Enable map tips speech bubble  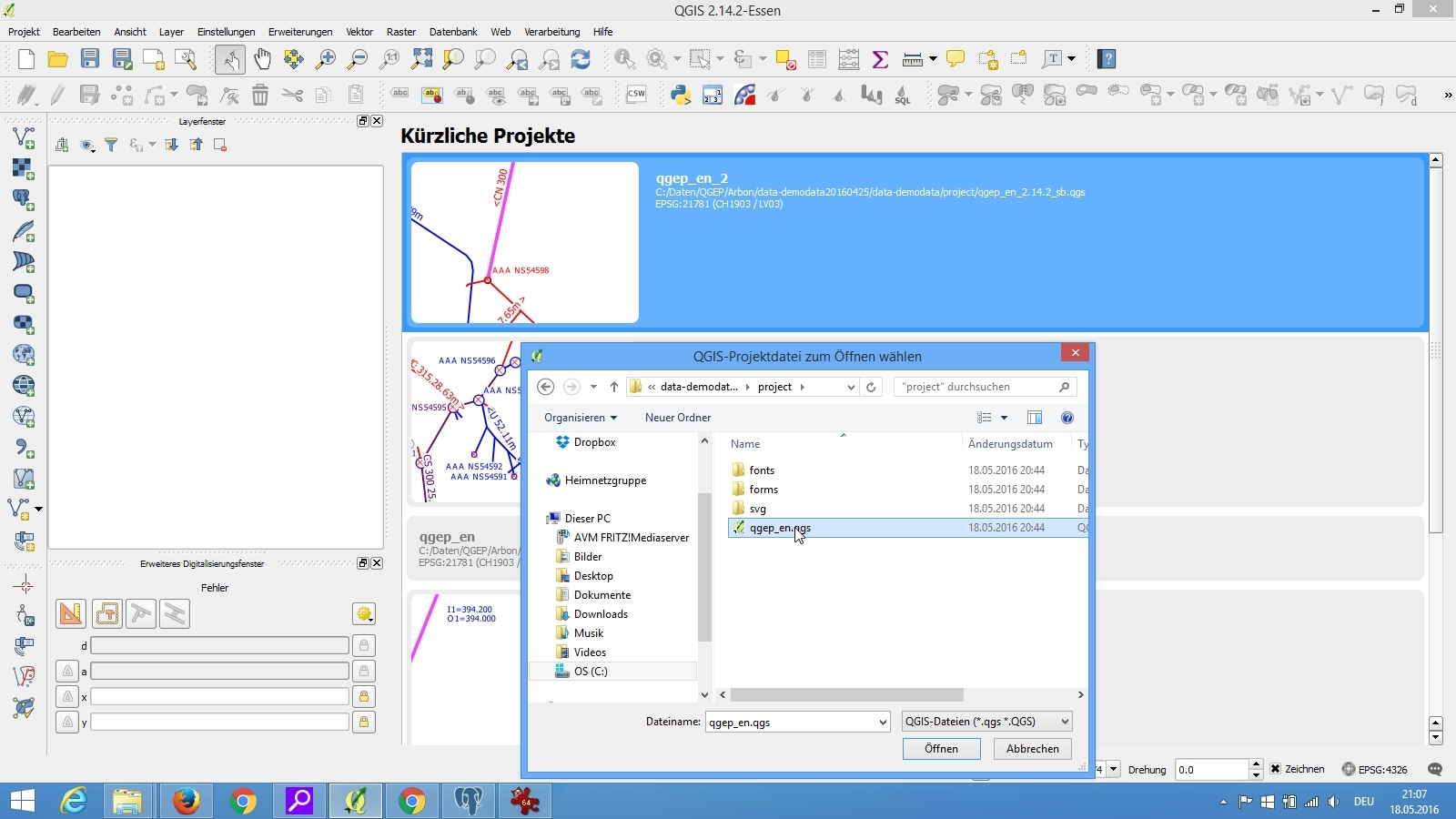pos(955,59)
